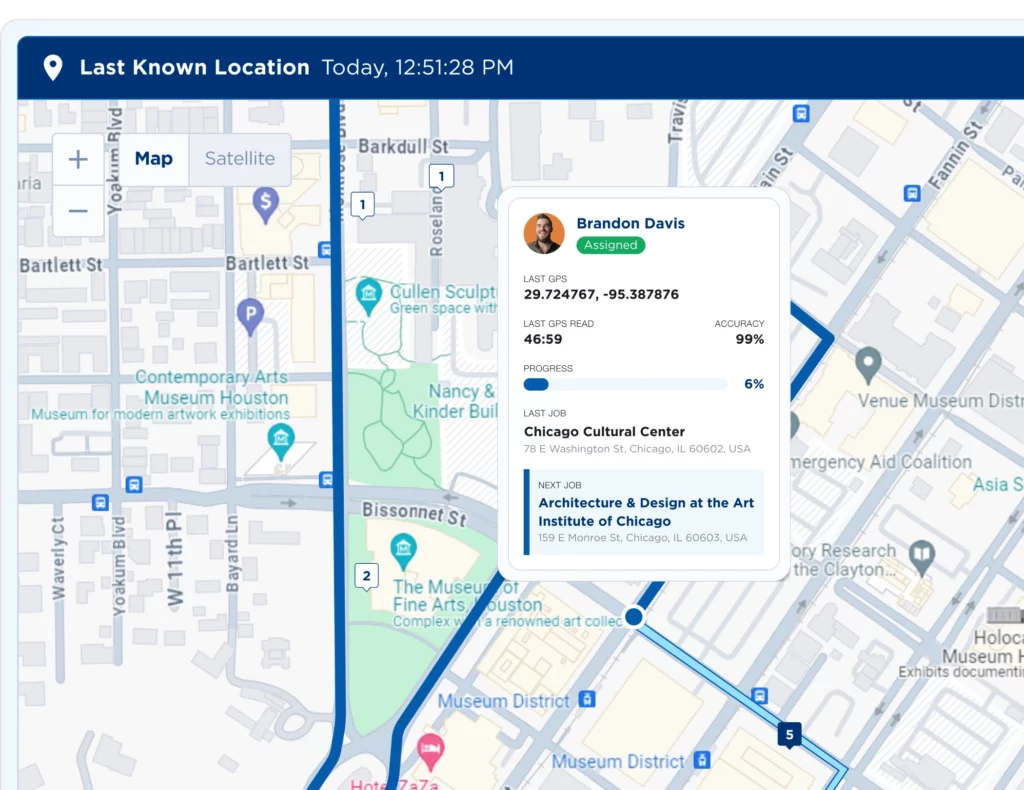Open next job Architecture & Design card

click(643, 512)
